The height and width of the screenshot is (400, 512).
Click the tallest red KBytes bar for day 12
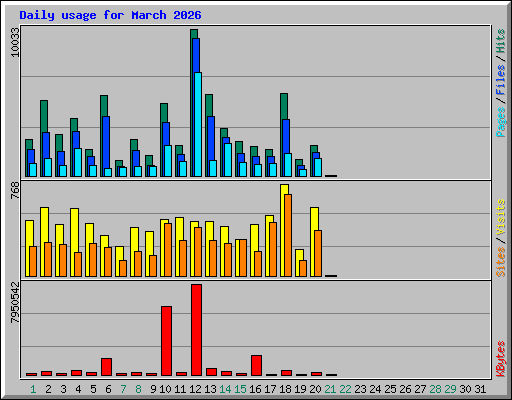pos(196,330)
